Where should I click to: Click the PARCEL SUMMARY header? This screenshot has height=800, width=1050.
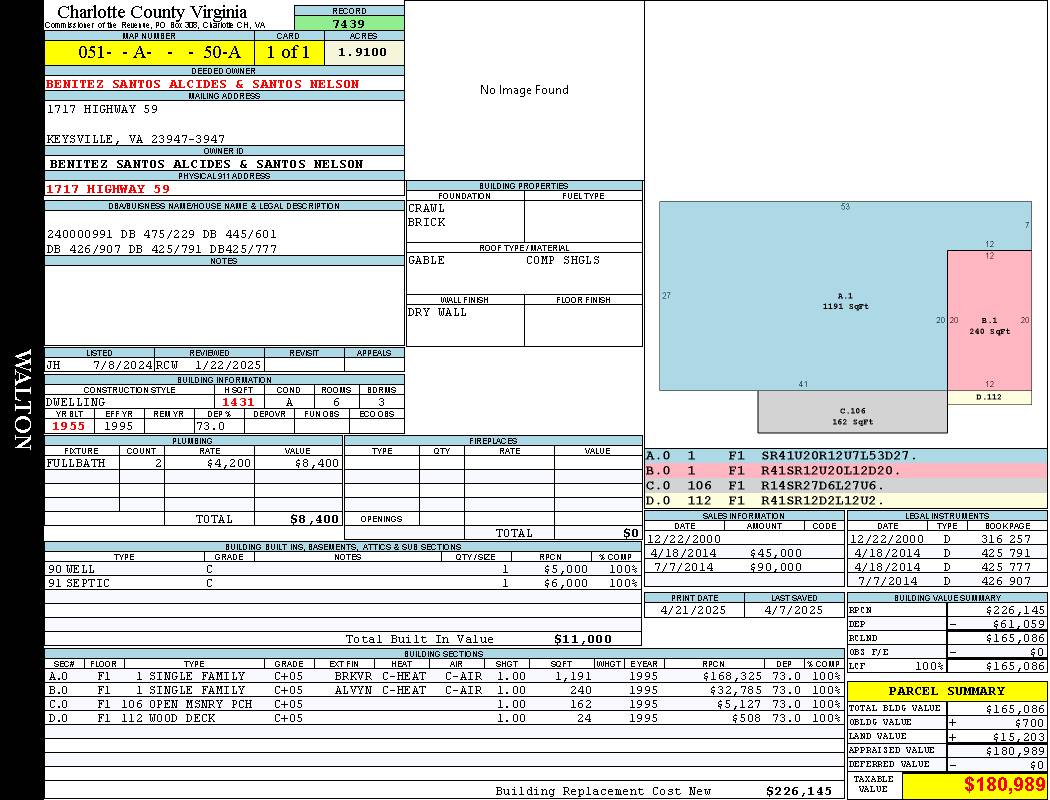click(947, 692)
